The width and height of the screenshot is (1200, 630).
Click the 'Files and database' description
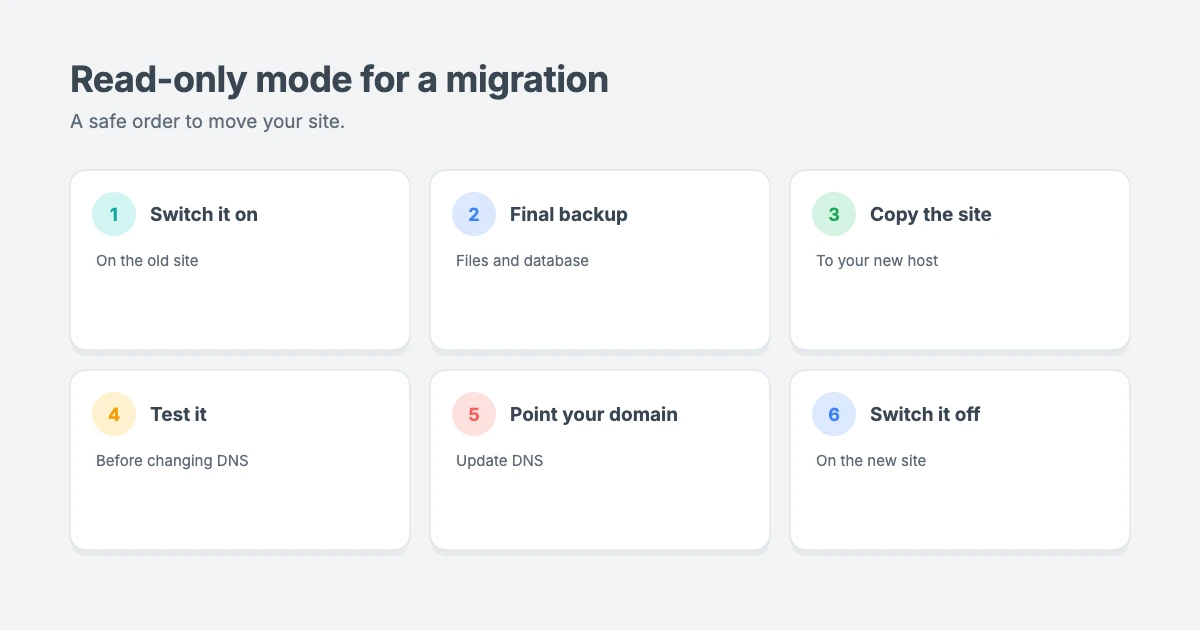pos(522,260)
